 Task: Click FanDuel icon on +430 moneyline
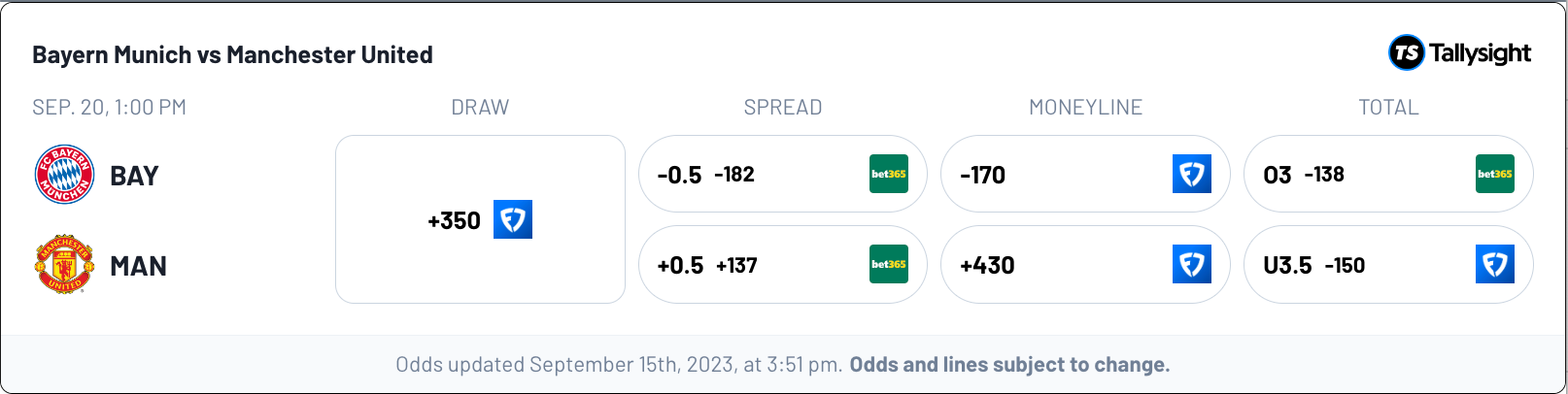1192,264
